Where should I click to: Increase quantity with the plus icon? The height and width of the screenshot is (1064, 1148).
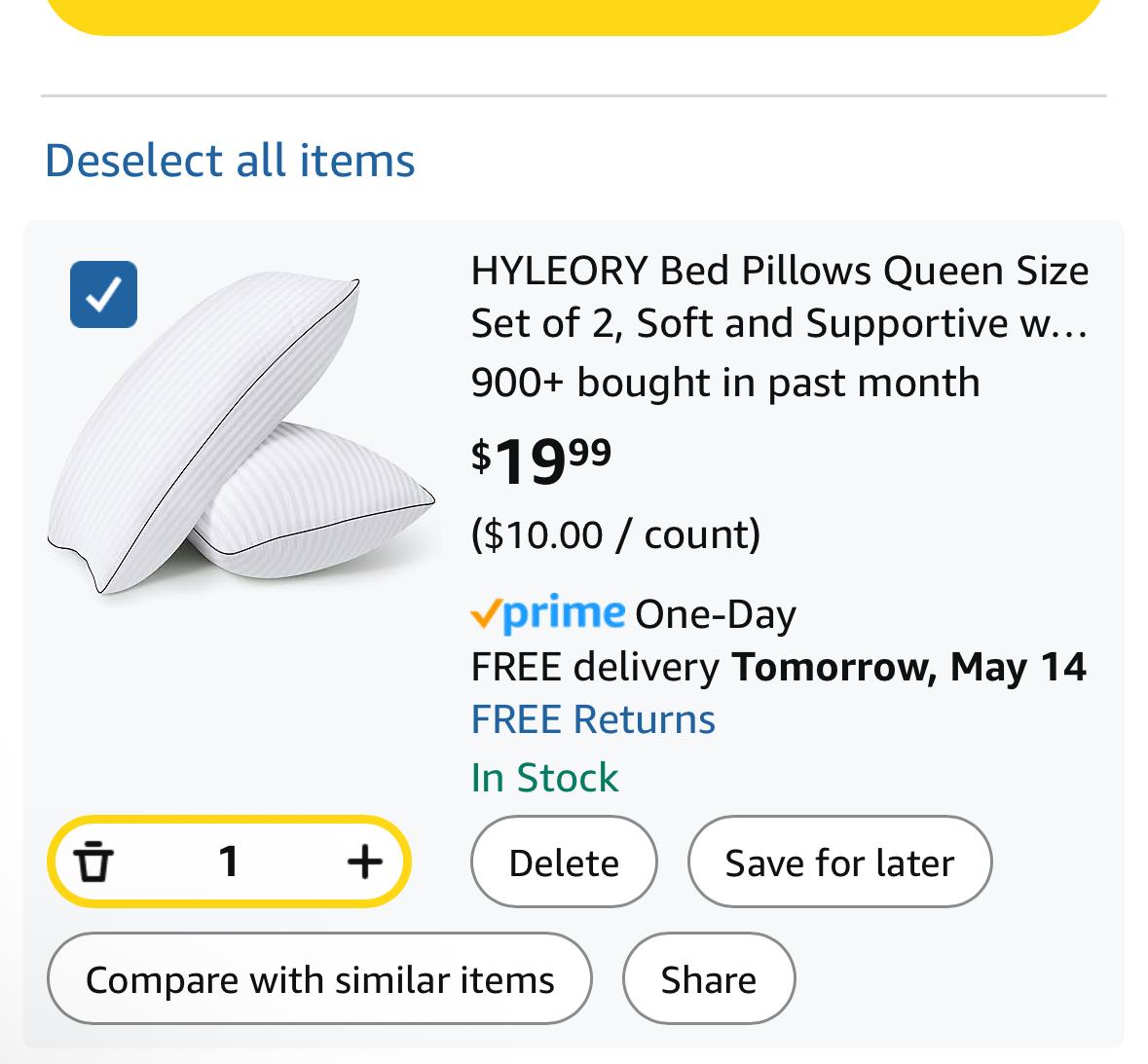[x=364, y=862]
